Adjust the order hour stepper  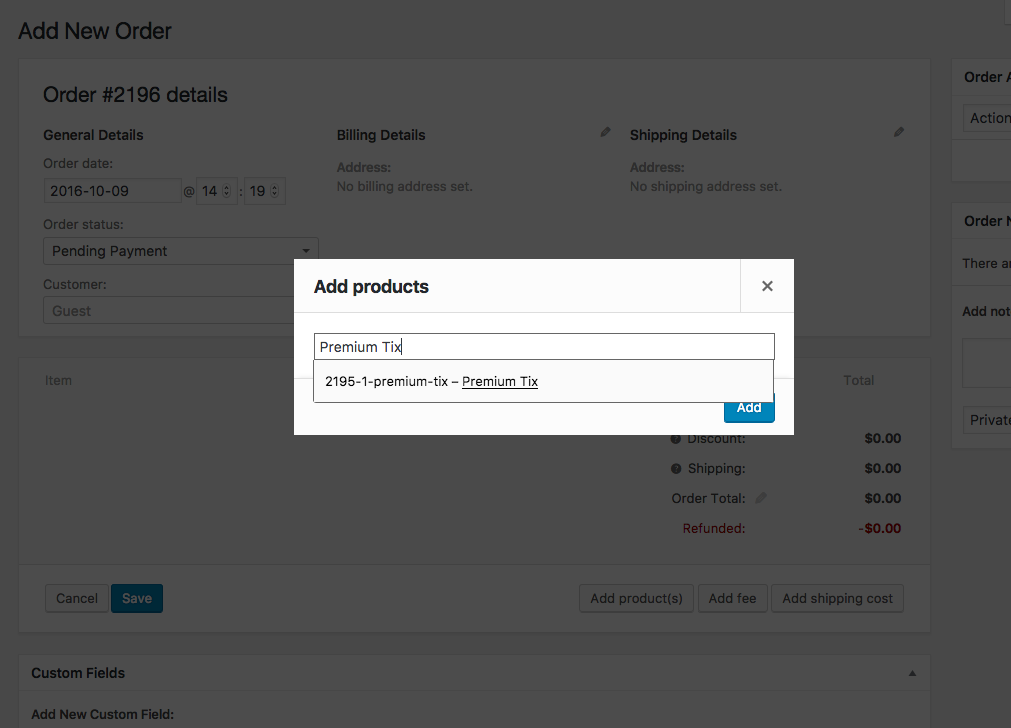click(226, 191)
